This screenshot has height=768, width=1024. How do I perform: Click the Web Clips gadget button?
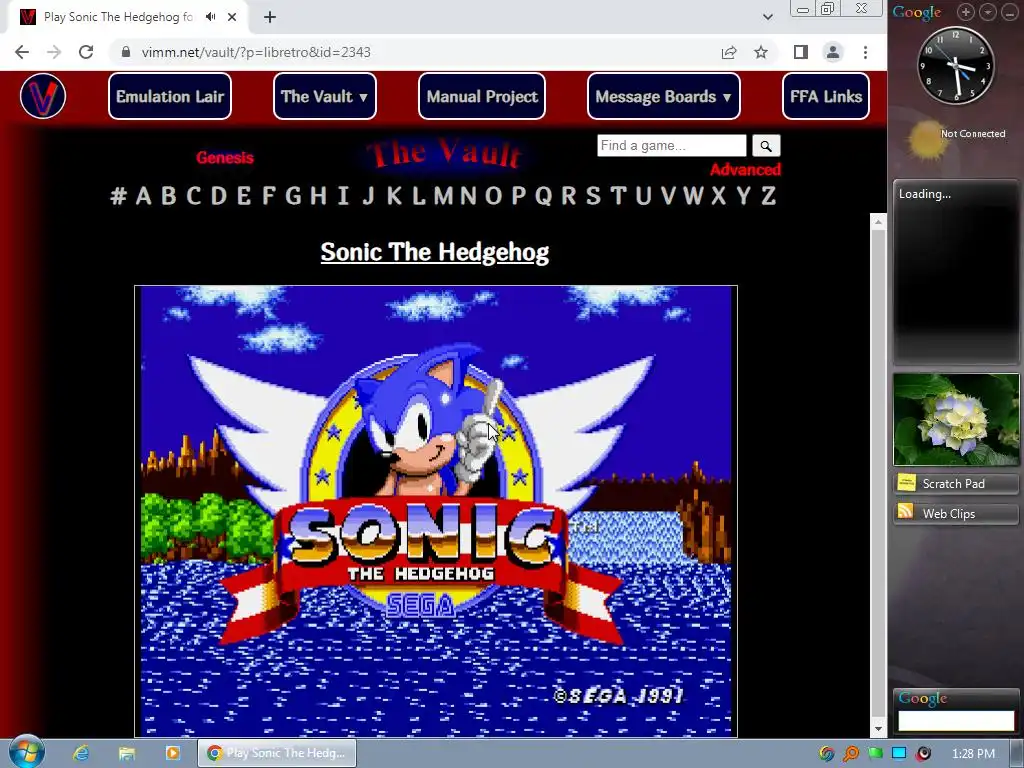coord(956,513)
